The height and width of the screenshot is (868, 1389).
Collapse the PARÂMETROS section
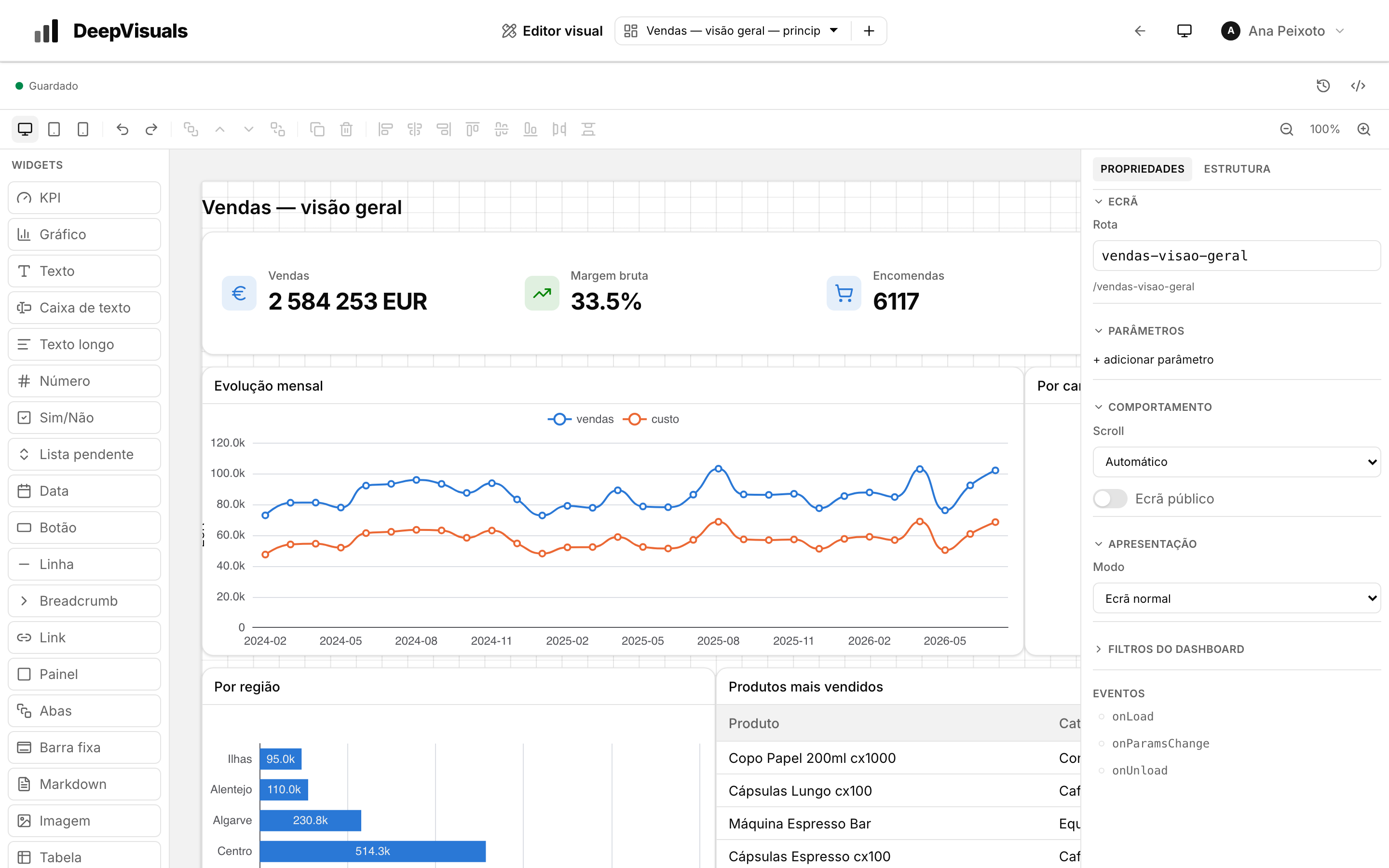click(x=1139, y=331)
